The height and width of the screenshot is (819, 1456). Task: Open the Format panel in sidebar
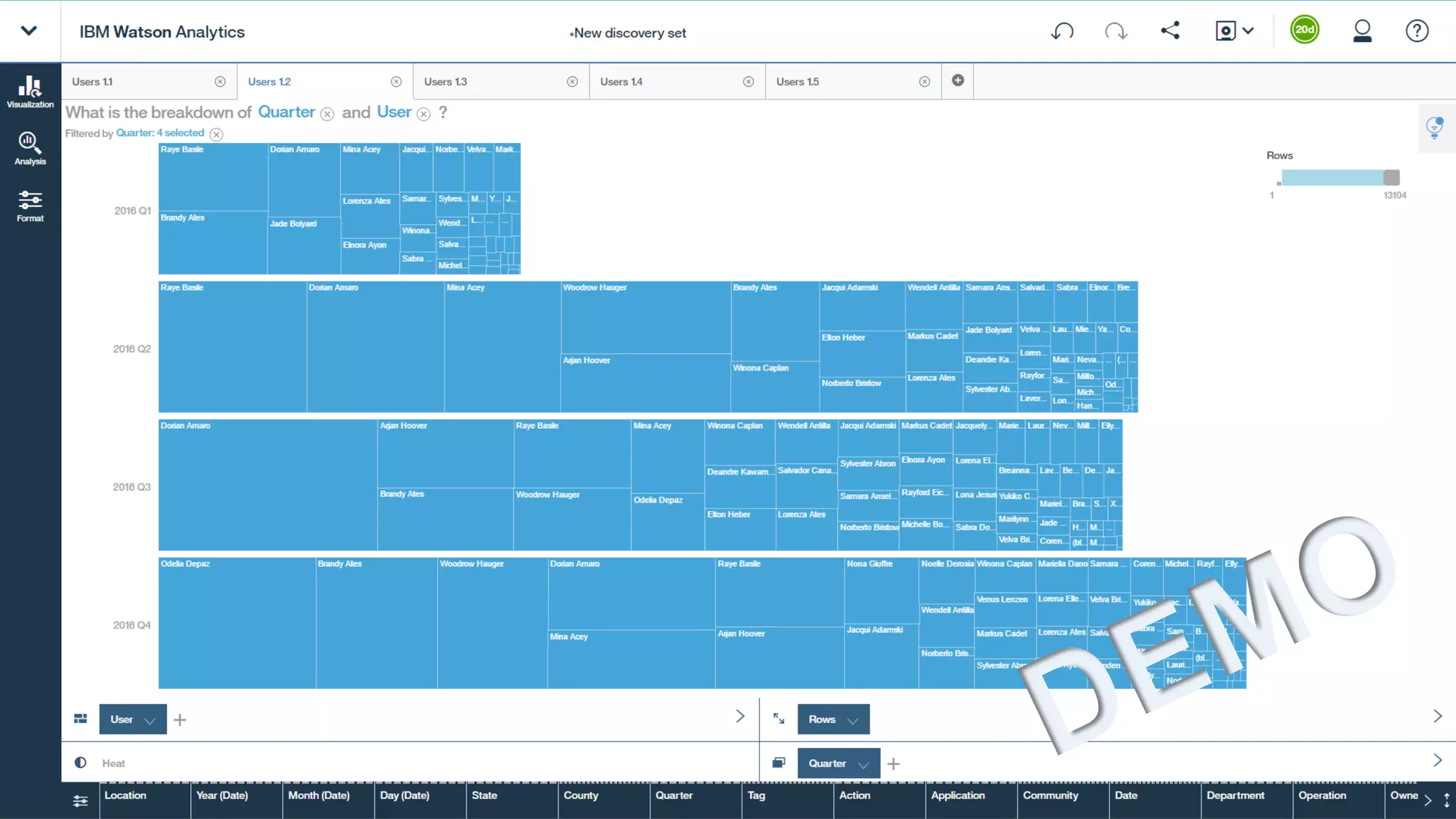(30, 205)
